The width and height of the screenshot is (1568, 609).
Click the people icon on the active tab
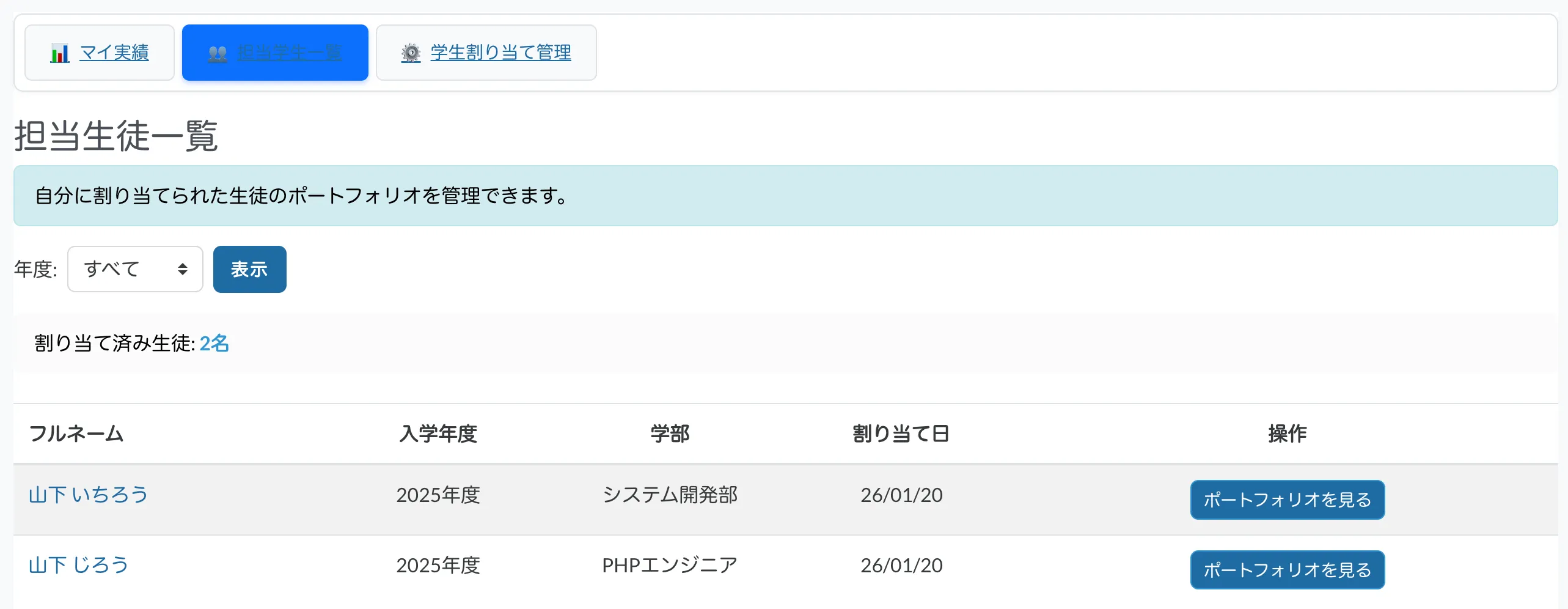(218, 53)
